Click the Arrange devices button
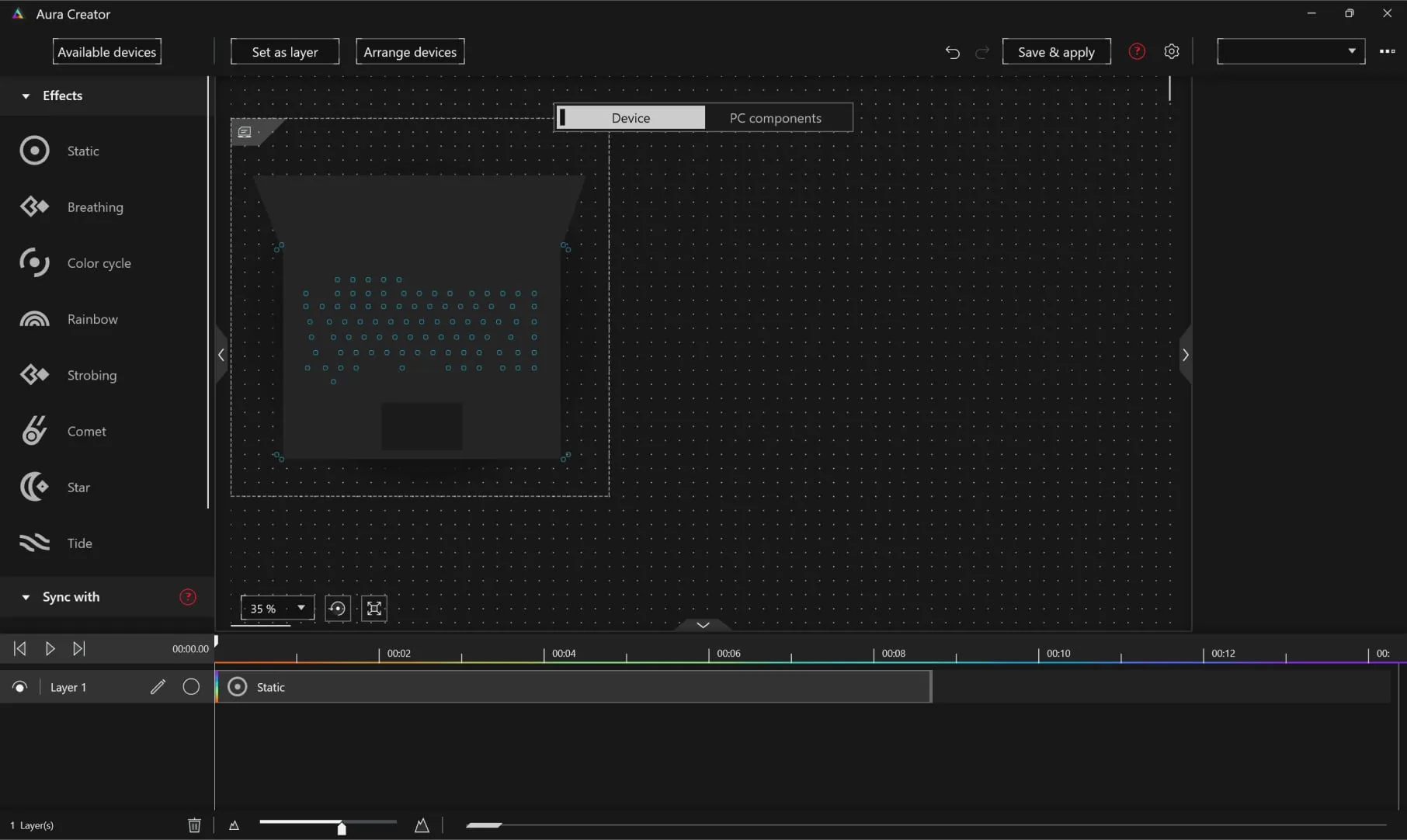The height and width of the screenshot is (840, 1407). [410, 52]
